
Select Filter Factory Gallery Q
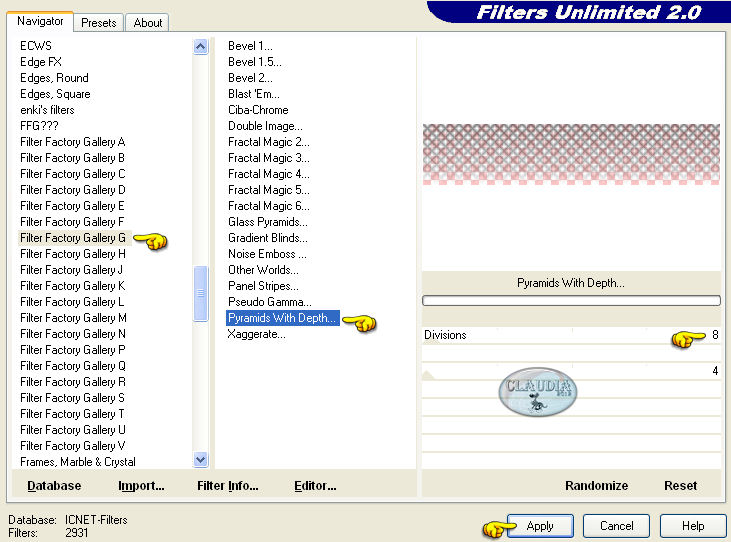tap(73, 366)
